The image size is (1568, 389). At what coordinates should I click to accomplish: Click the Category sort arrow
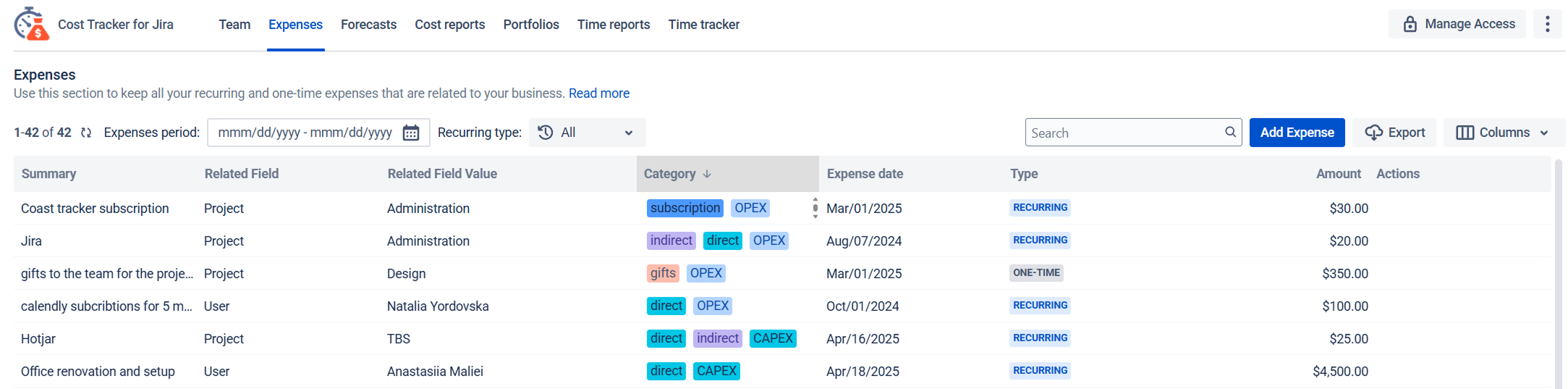pyautogui.click(x=707, y=174)
